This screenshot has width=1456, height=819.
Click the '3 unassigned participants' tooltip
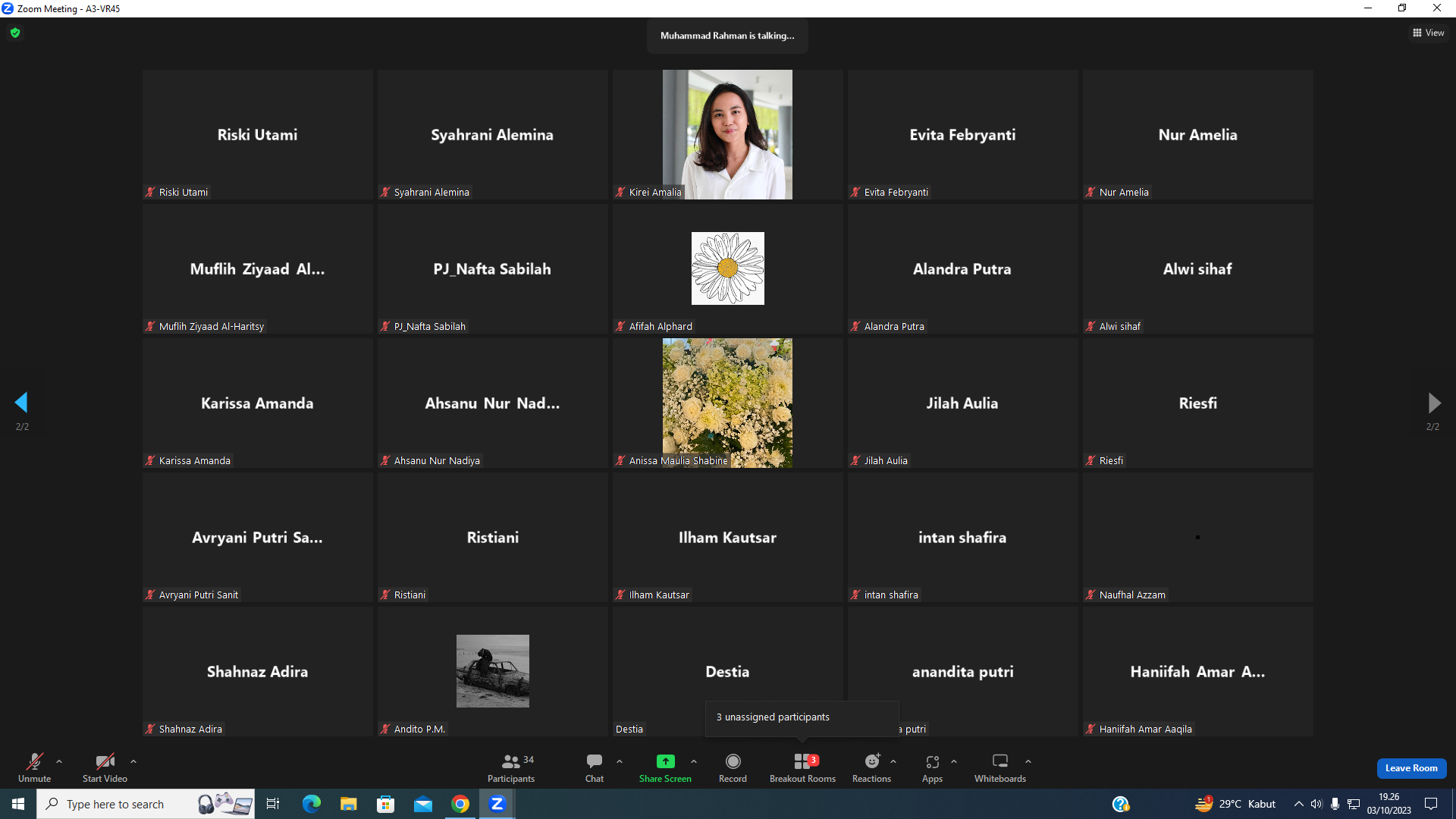click(802, 718)
